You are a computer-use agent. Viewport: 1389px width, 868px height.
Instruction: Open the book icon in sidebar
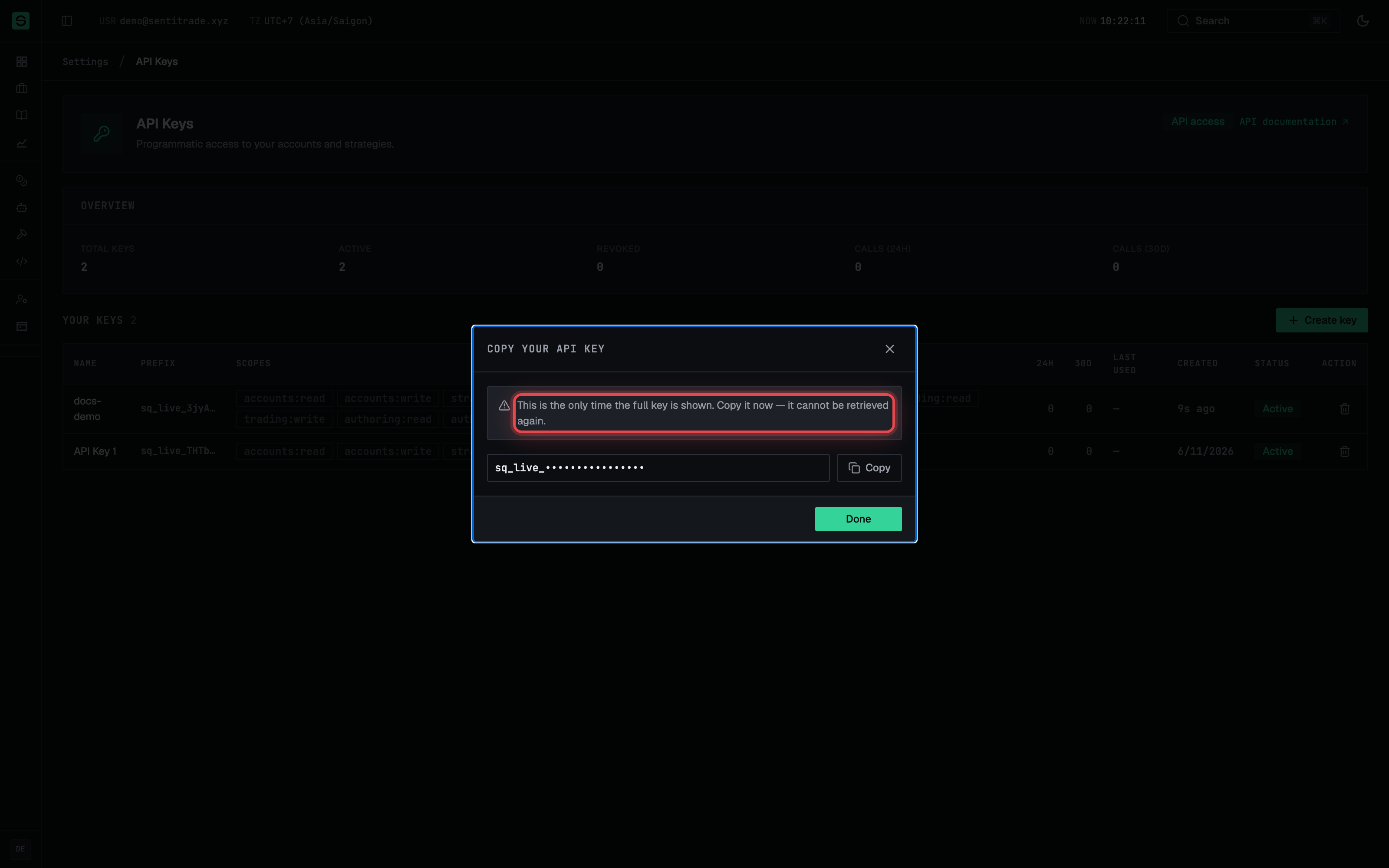click(x=22, y=115)
